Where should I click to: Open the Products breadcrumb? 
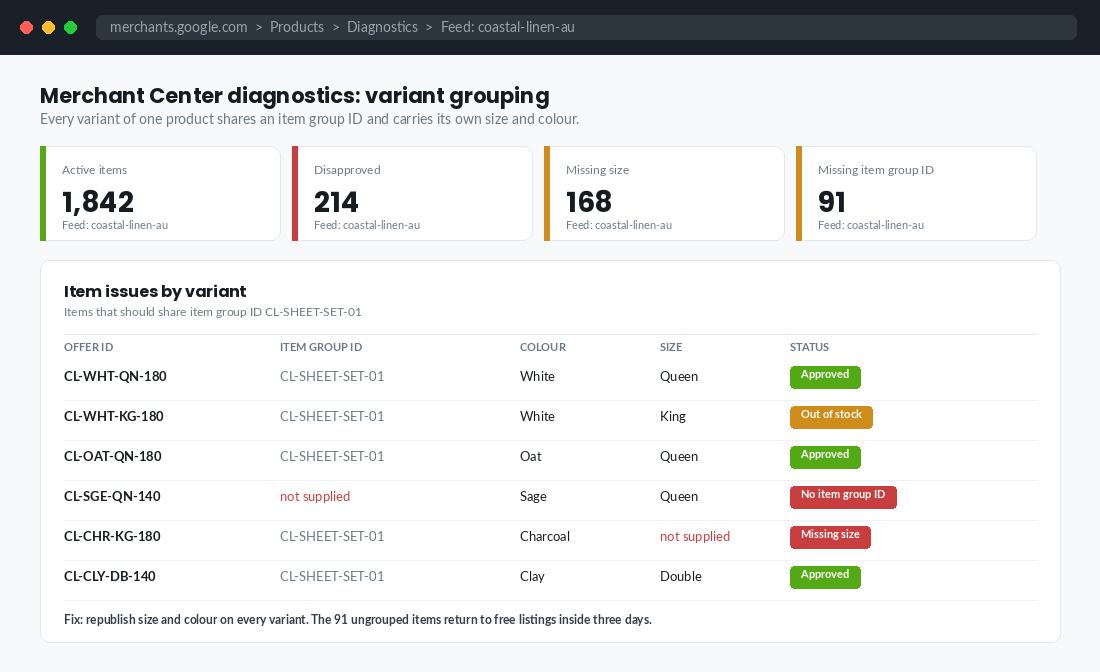pyautogui.click(x=297, y=27)
